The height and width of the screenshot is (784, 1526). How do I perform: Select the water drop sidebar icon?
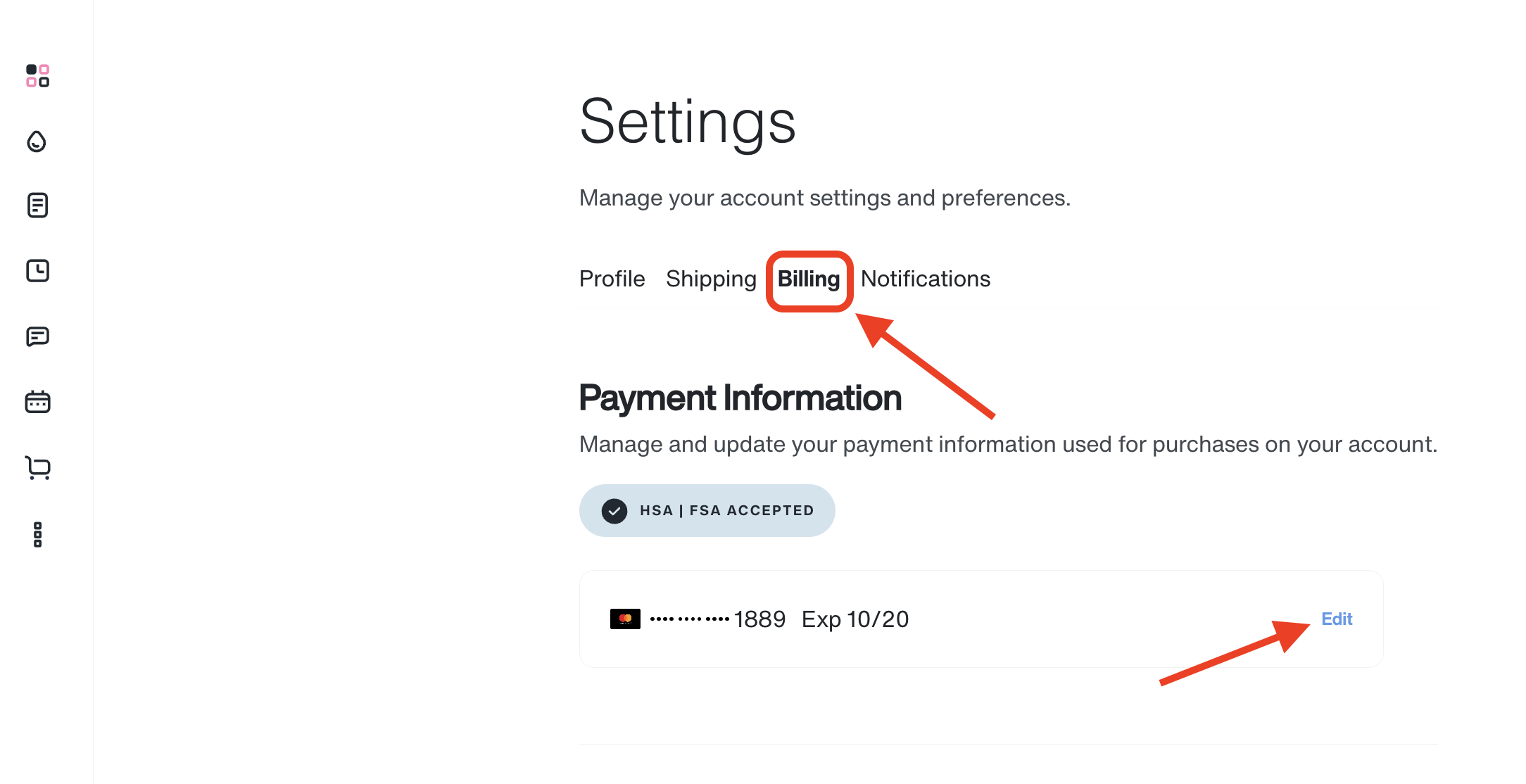click(x=37, y=142)
